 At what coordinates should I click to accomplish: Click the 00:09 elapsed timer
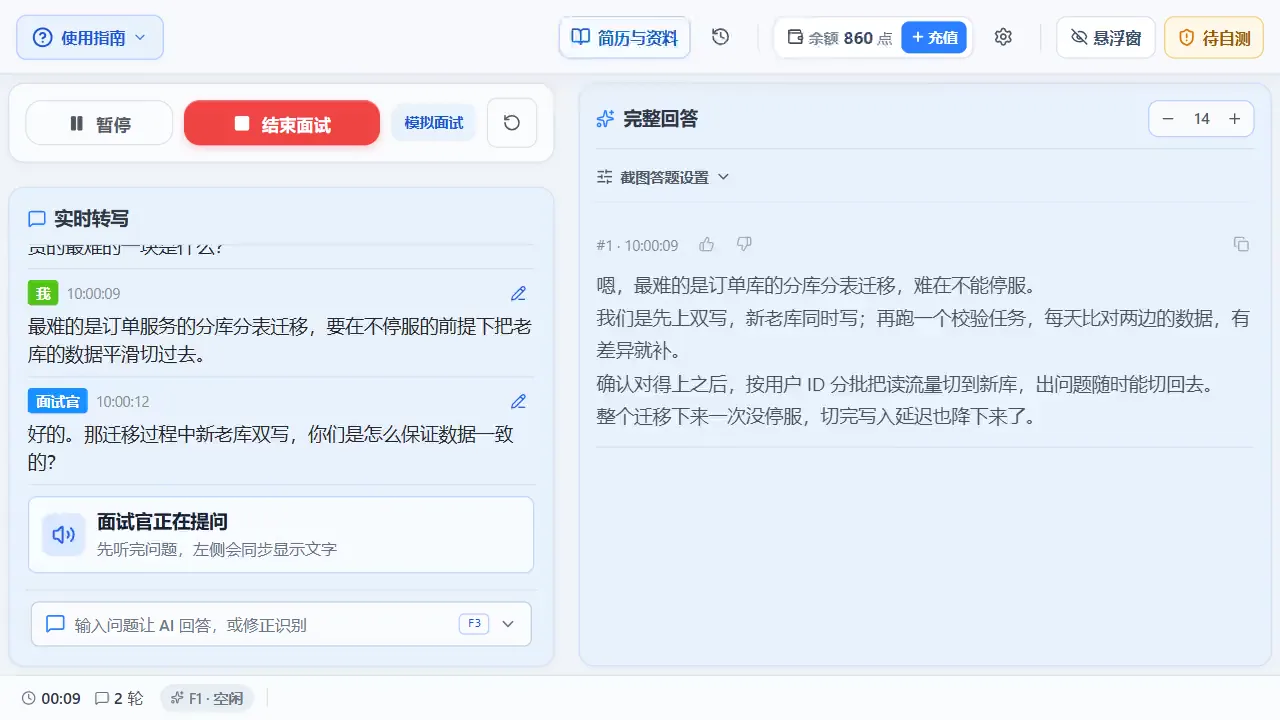51,698
